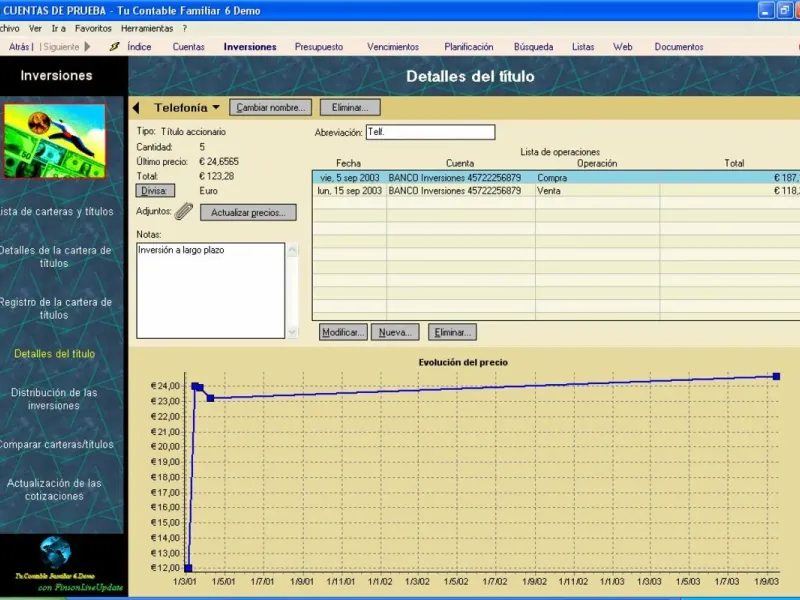Open the Archivo menu
The height and width of the screenshot is (600, 800).
[x=9, y=29]
